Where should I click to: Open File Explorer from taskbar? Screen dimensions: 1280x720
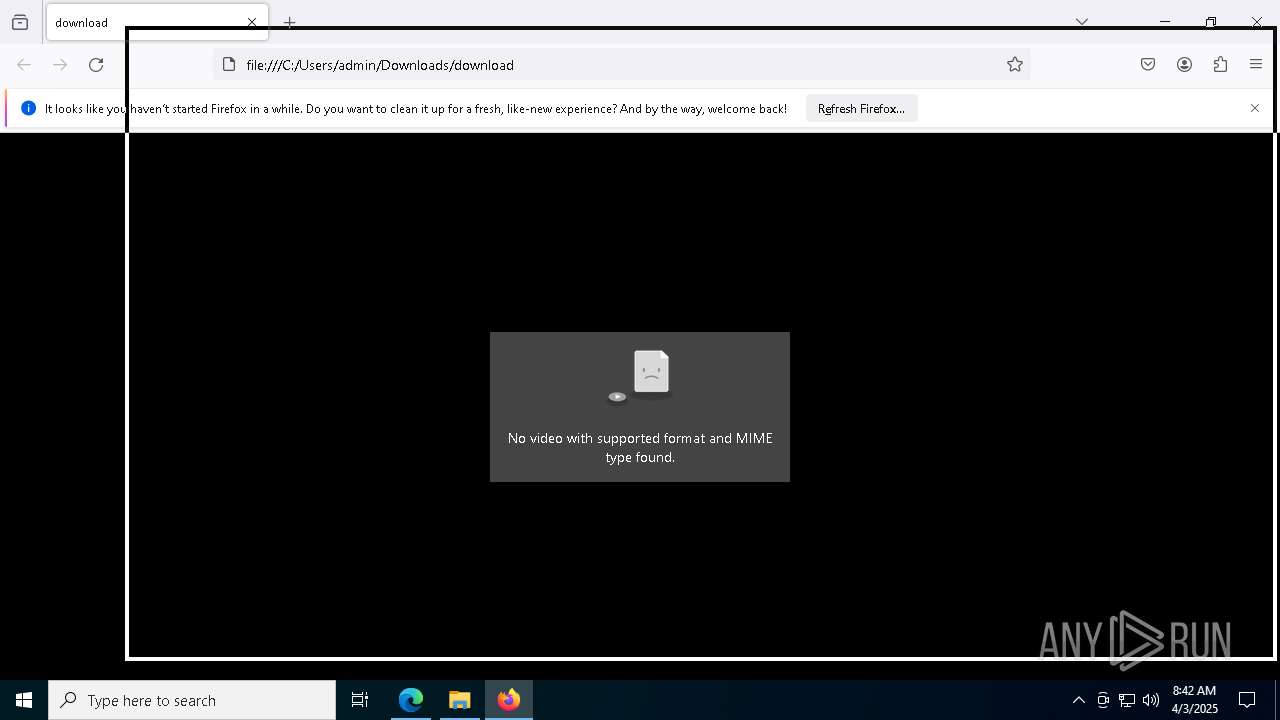point(460,700)
